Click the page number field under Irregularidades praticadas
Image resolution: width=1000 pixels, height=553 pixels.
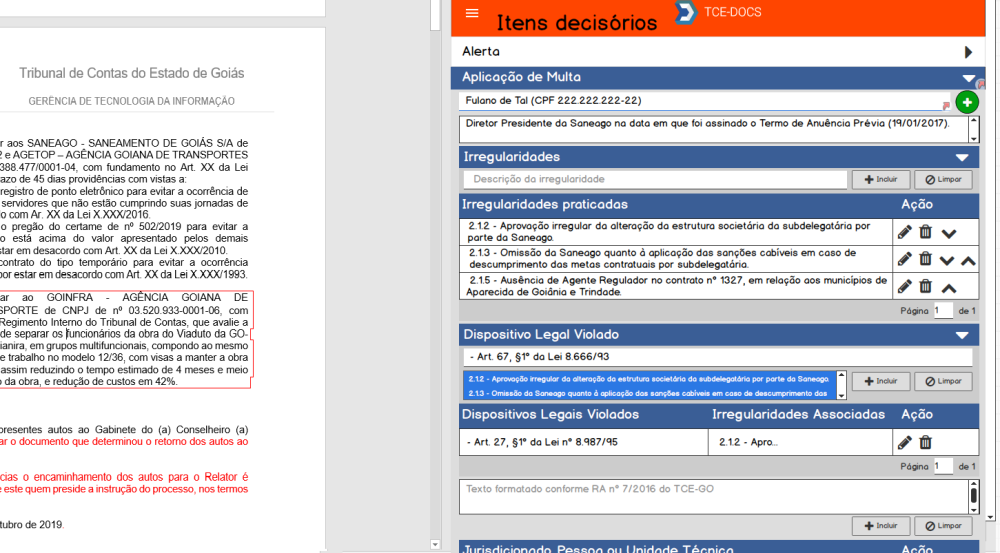click(942, 311)
